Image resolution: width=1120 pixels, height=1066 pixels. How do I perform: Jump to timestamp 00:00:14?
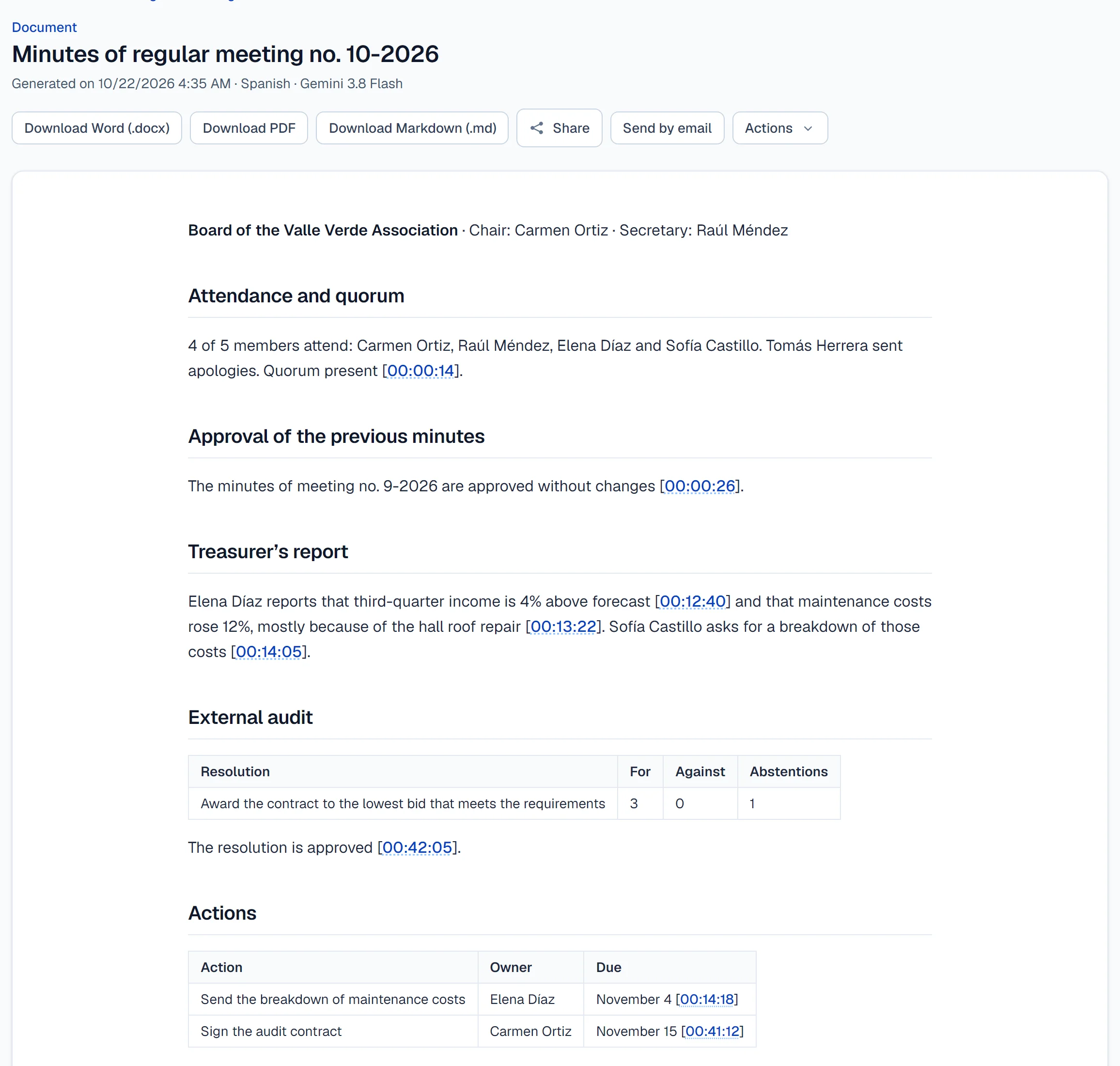pyautogui.click(x=420, y=371)
